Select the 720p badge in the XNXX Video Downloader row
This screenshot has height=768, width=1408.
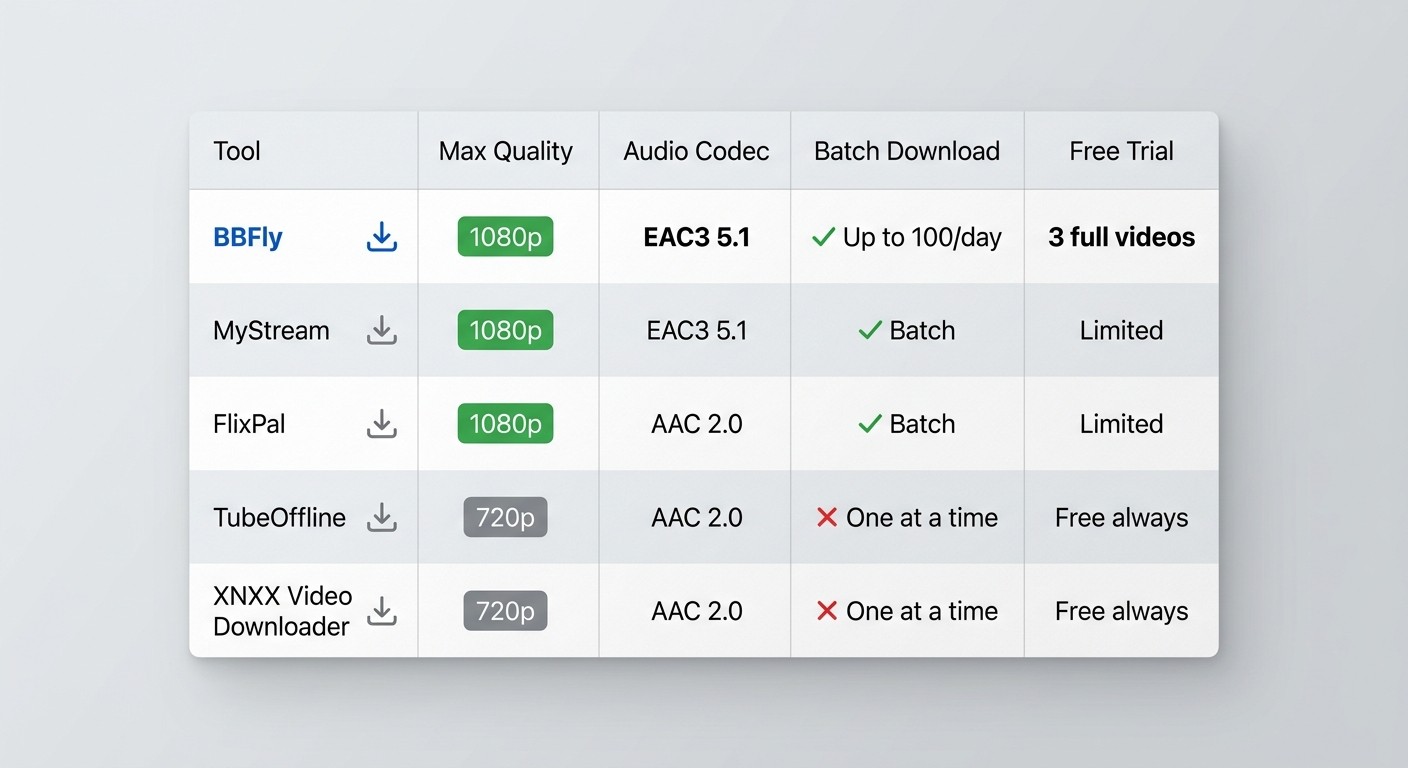click(x=505, y=610)
